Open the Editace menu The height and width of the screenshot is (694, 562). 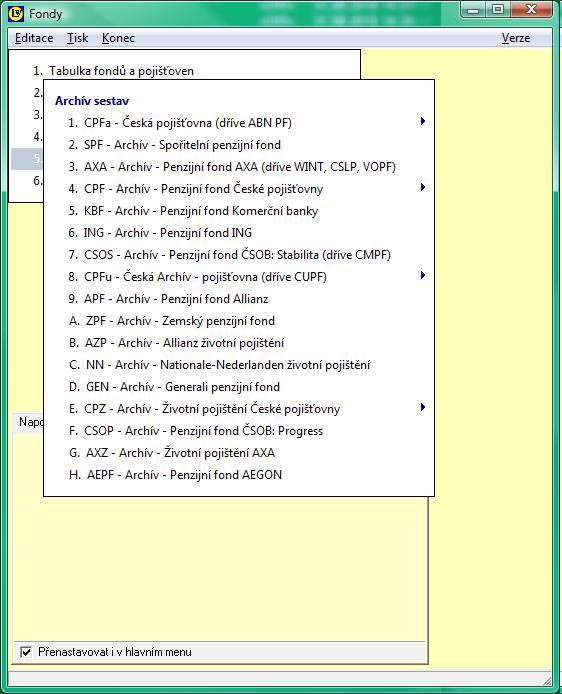pyautogui.click(x=34, y=38)
